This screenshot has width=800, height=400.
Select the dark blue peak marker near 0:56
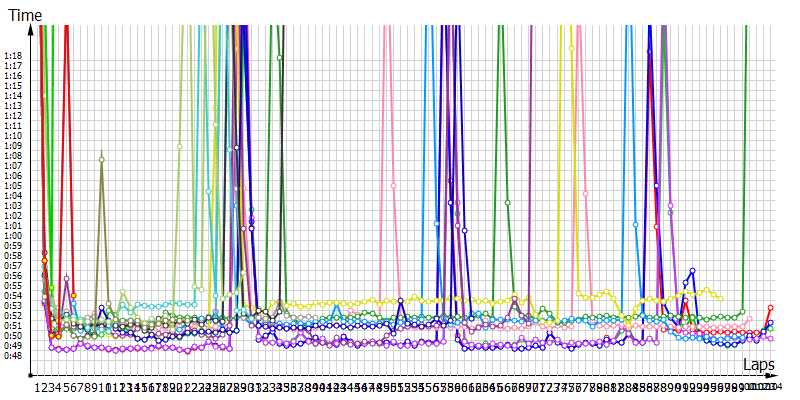(692, 270)
